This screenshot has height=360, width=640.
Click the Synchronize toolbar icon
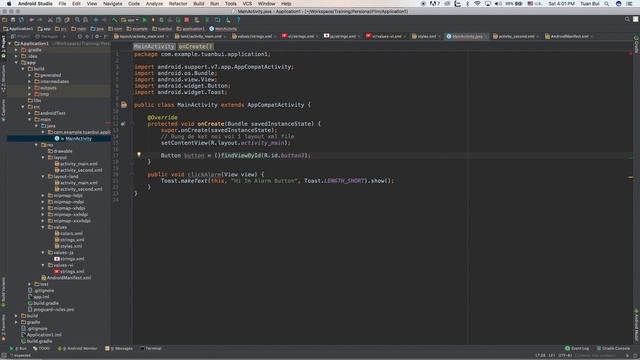click(21, 20)
